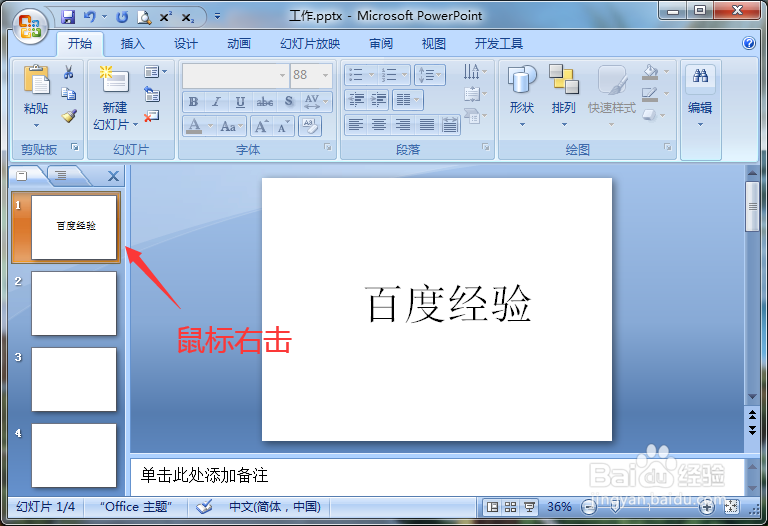768x526 pixels.
Task: Zoom out with minus button
Action: [x=588, y=507]
